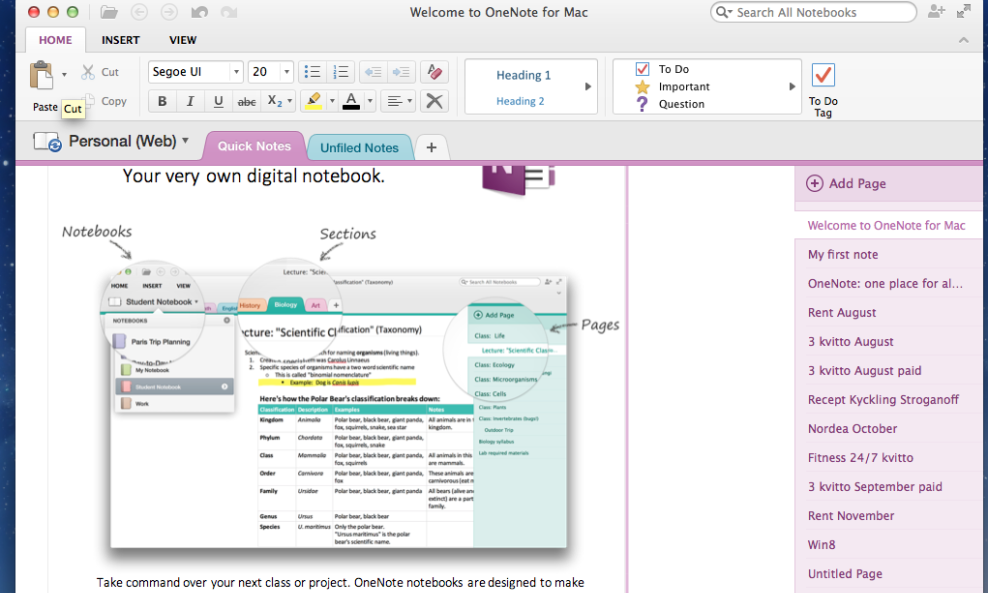The image size is (988, 593).
Task: Open the subscript options dropdown arrow
Action: pyautogui.click(x=290, y=101)
